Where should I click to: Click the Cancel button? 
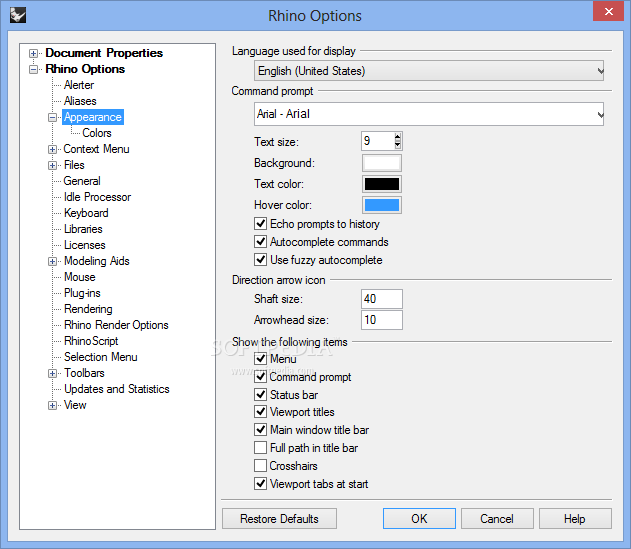coord(497,518)
